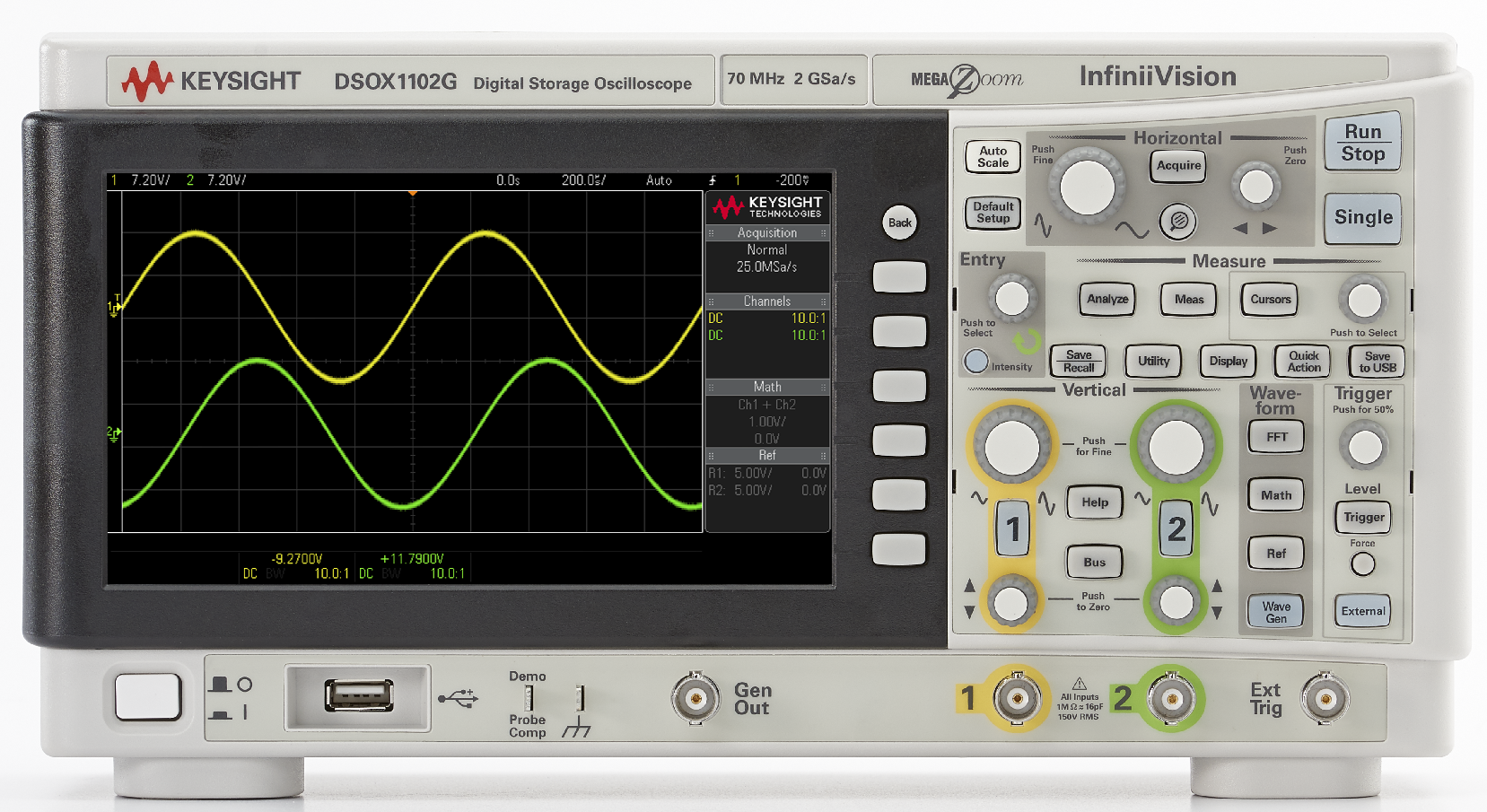
Task: Click the power button on front panel
Action: point(148,696)
